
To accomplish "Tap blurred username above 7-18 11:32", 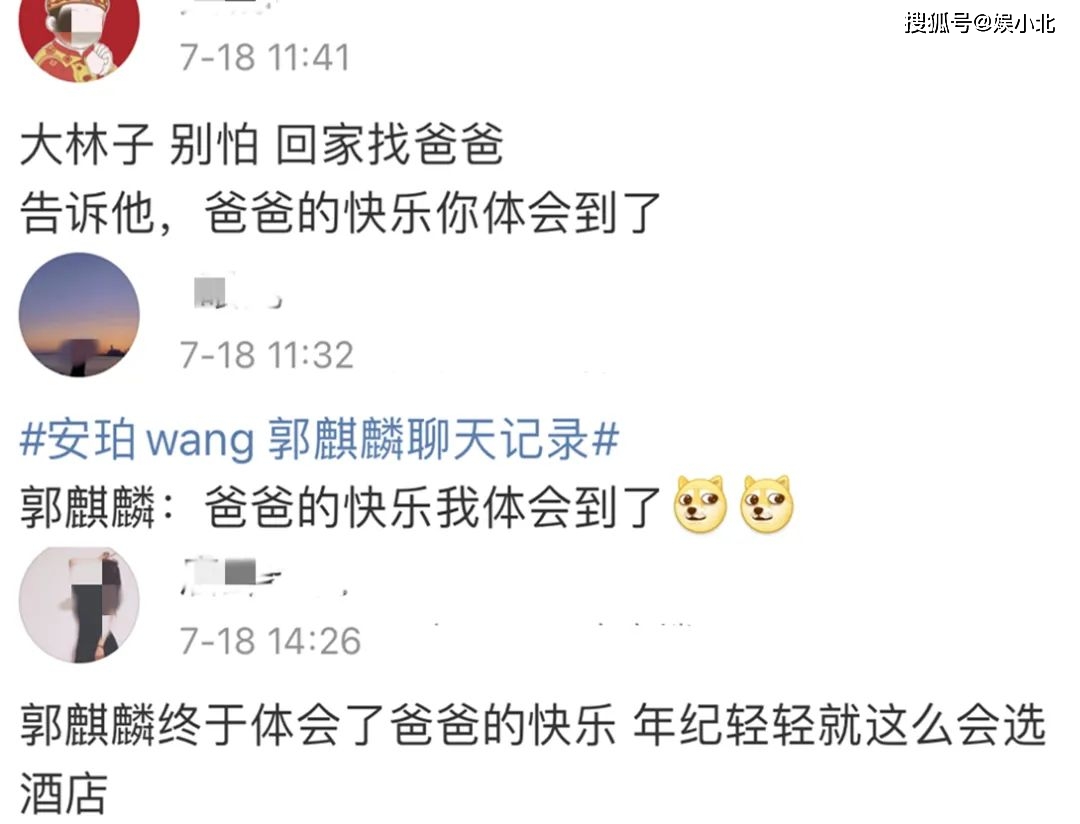I will tap(236, 293).
